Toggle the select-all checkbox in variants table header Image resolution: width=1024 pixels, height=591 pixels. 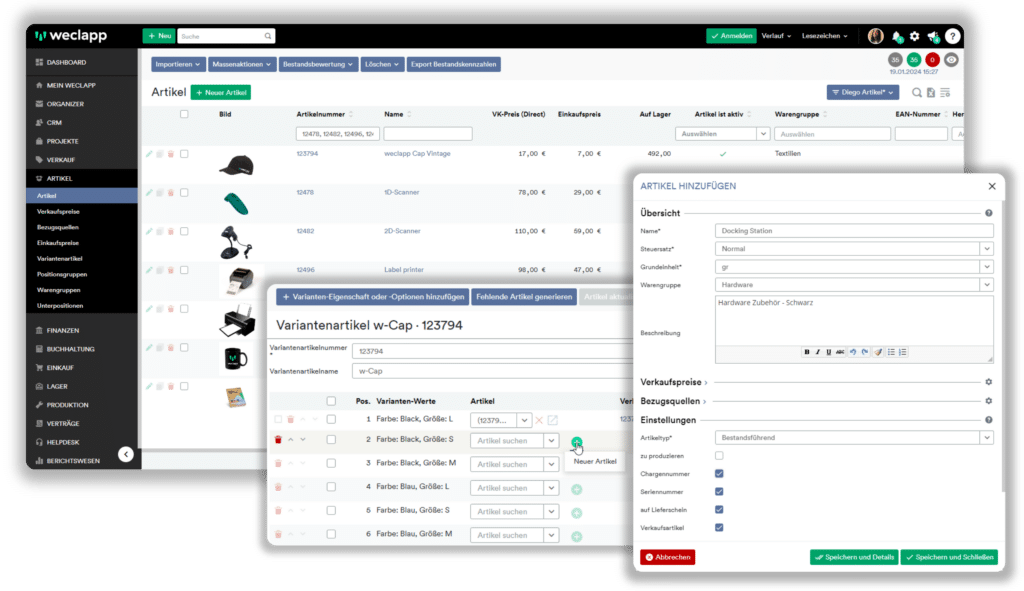point(331,401)
